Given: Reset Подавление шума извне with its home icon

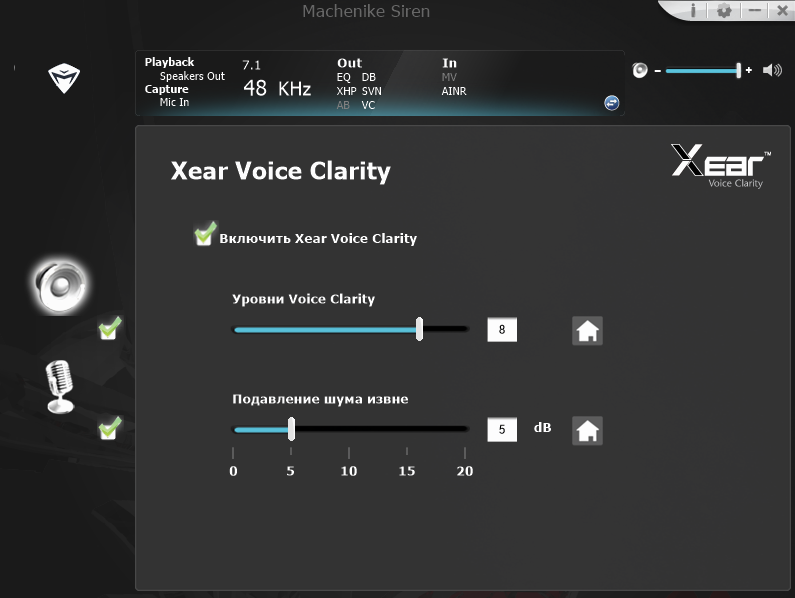Looking at the screenshot, I should (x=587, y=431).
